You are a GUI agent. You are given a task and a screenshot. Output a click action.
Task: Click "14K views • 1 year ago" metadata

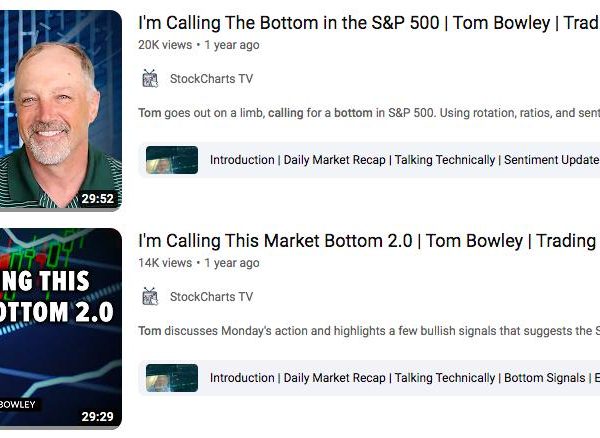point(199,263)
